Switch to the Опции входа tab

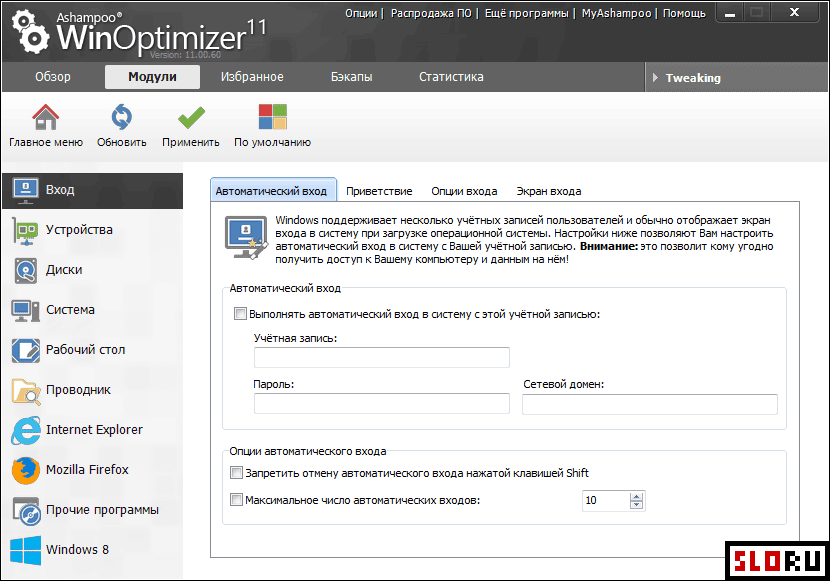pyautogui.click(x=464, y=191)
